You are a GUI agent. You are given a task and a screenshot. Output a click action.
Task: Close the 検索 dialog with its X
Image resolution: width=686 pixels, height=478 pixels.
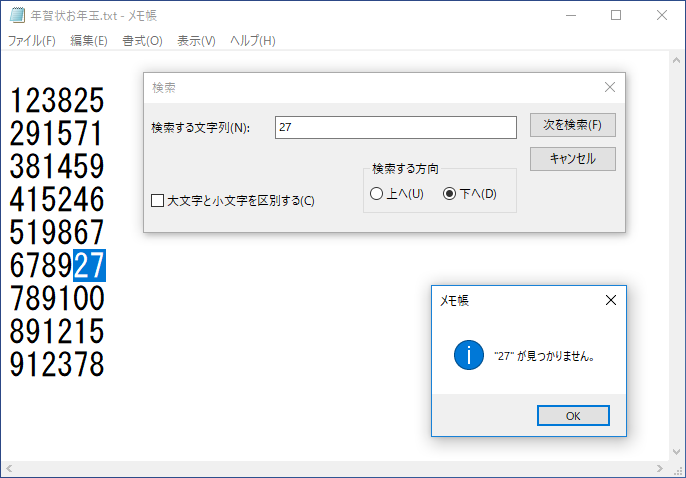[x=609, y=87]
